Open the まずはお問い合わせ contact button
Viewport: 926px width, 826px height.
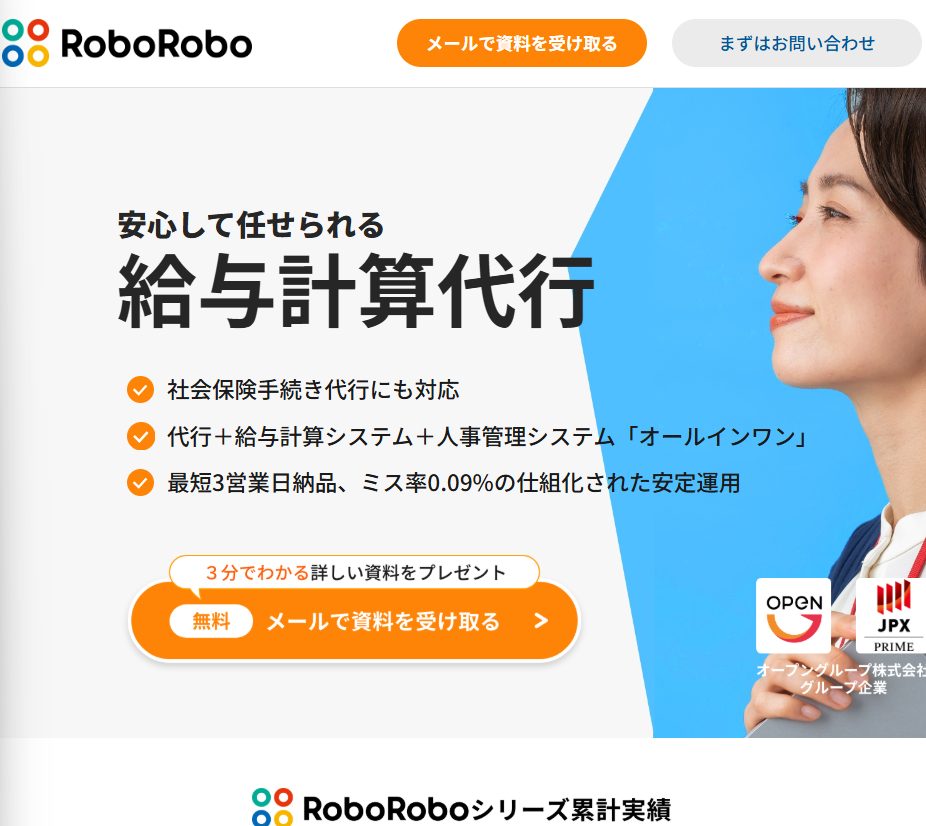(x=797, y=43)
